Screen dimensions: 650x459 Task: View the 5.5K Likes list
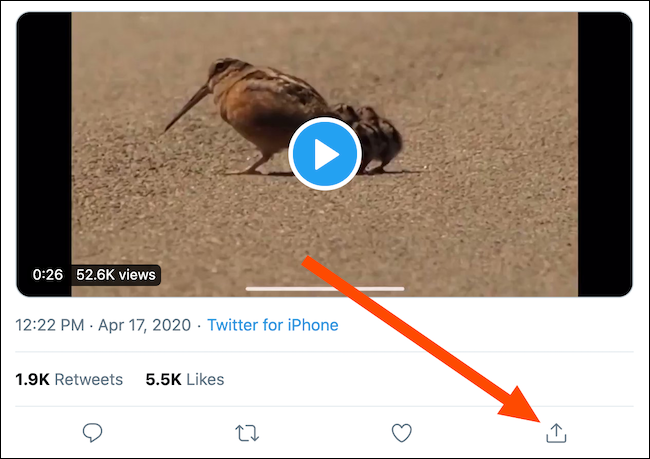[185, 379]
